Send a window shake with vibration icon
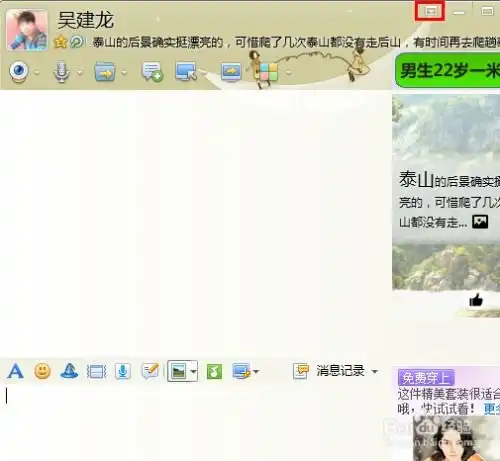Image resolution: width=500 pixels, height=461 pixels. click(x=96, y=371)
